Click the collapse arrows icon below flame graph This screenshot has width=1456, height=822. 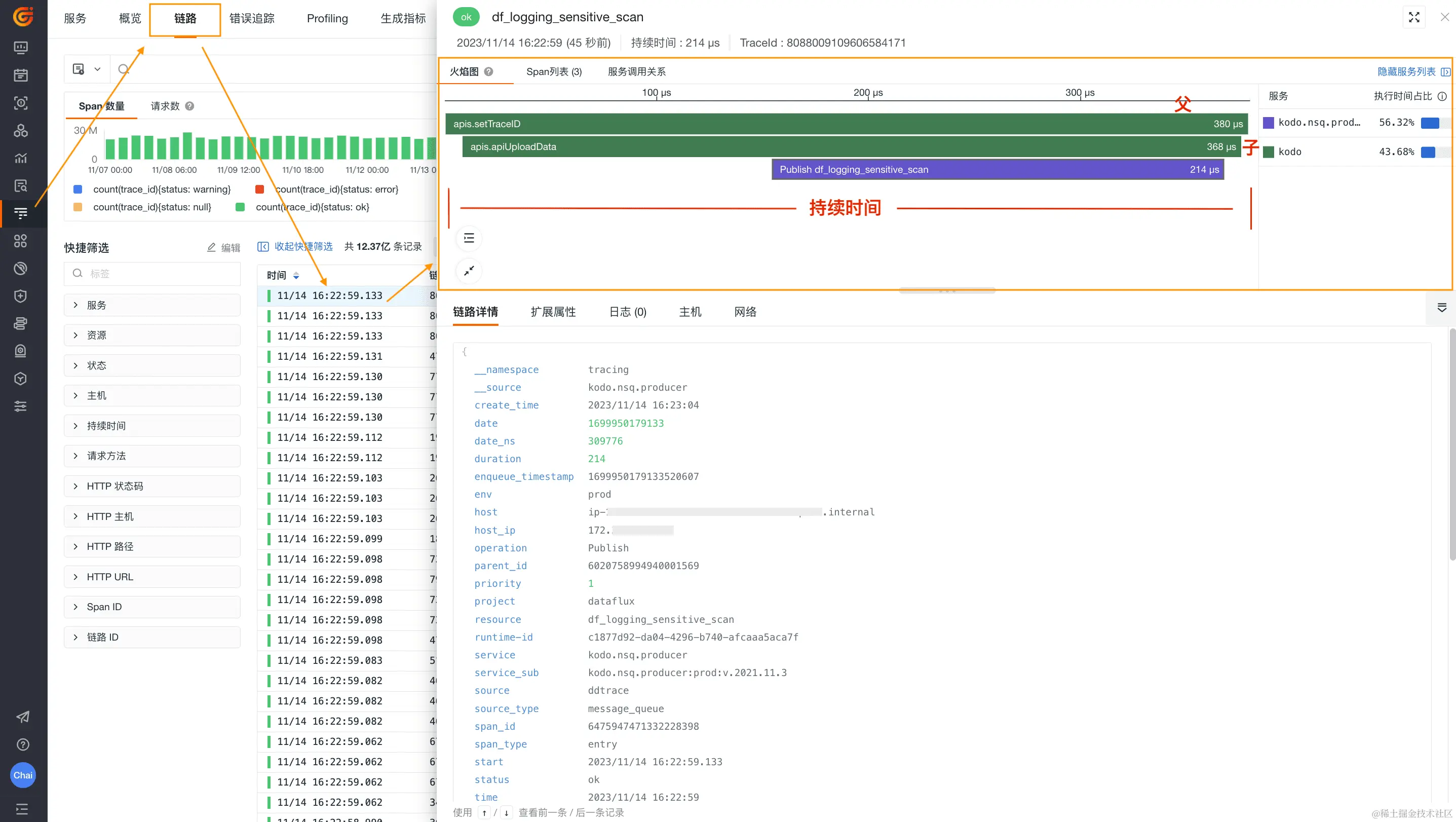[469, 271]
